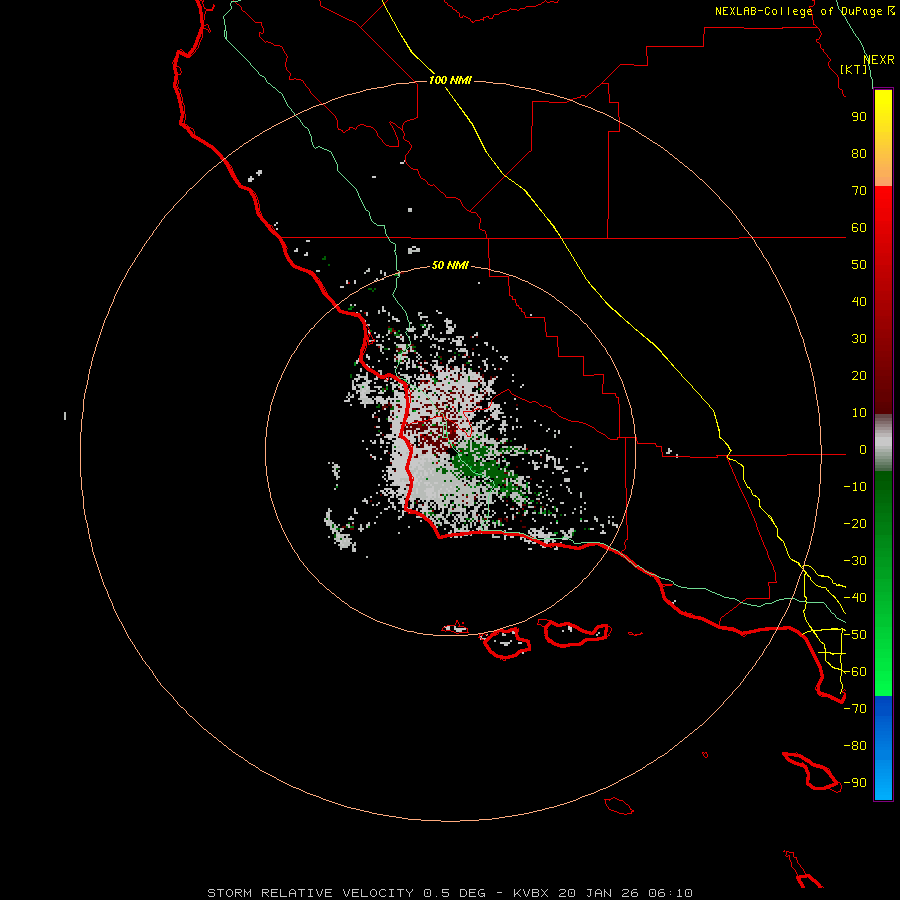Click "STORM RELATIVE VELOCITY" in the caption
The height and width of the screenshot is (900, 900).
310,893
